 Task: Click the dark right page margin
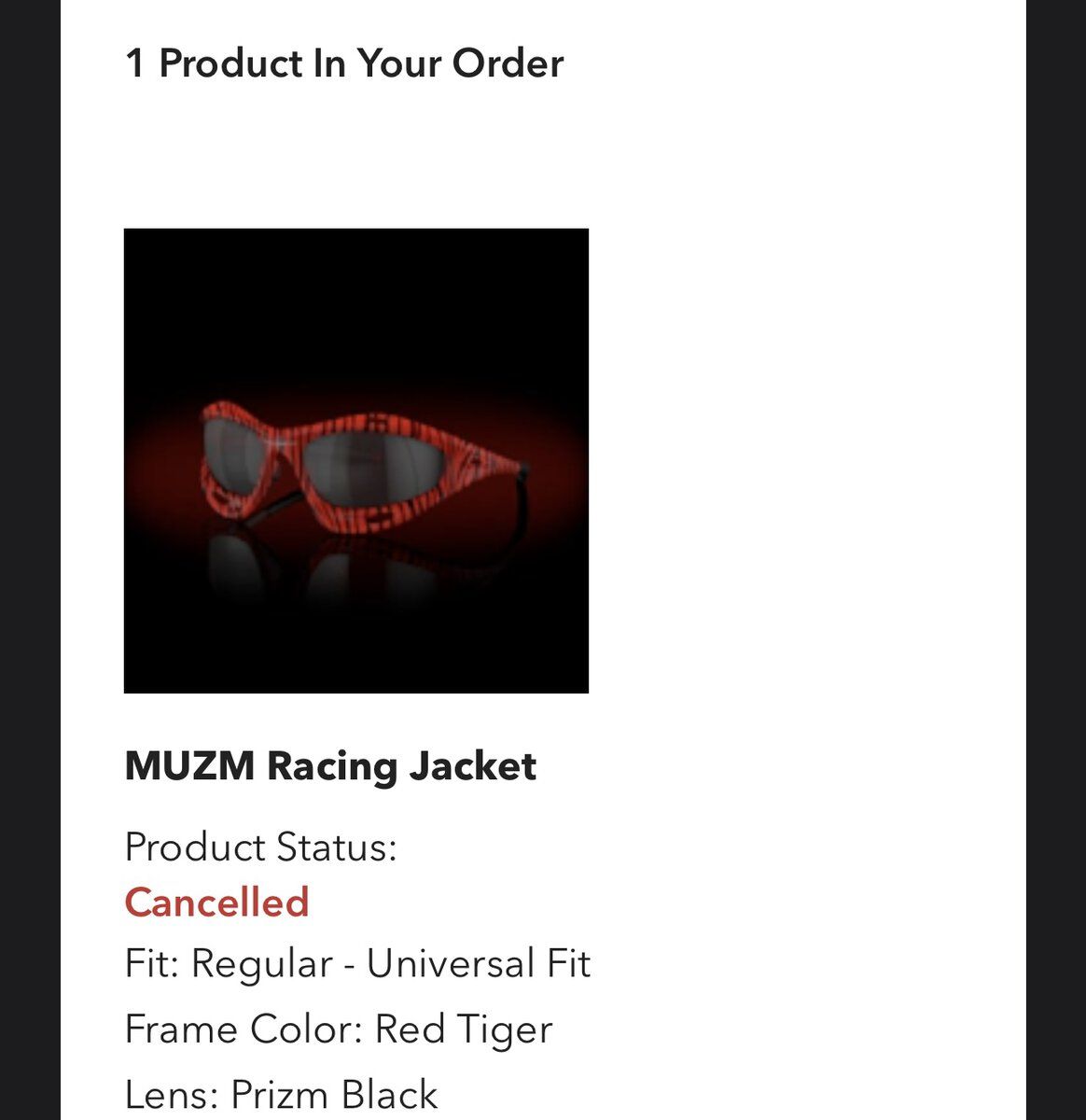point(1055,560)
